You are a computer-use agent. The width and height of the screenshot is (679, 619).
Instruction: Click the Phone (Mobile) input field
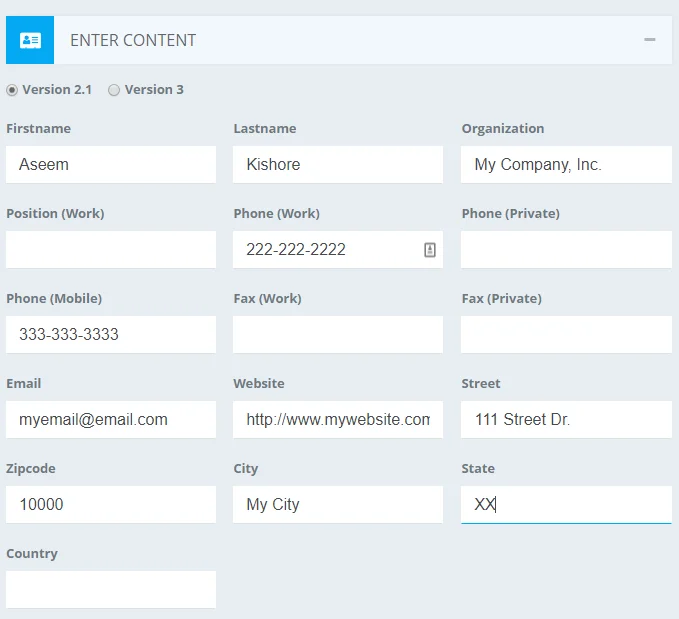[110, 335]
